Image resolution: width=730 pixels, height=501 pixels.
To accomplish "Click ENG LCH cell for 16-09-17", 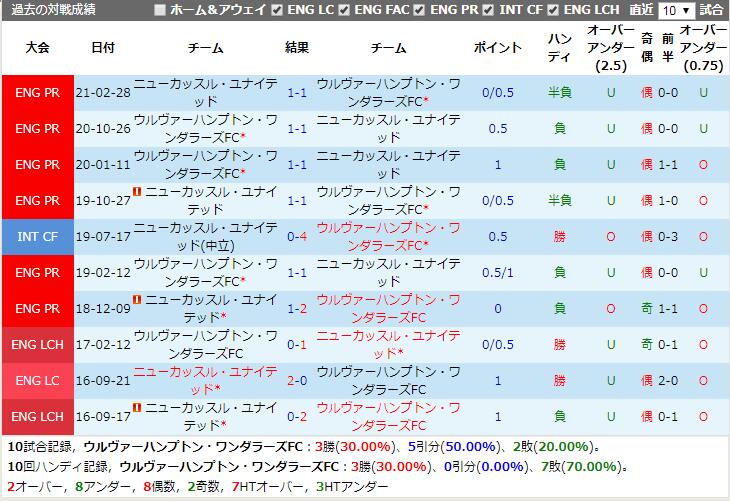I will (38, 417).
